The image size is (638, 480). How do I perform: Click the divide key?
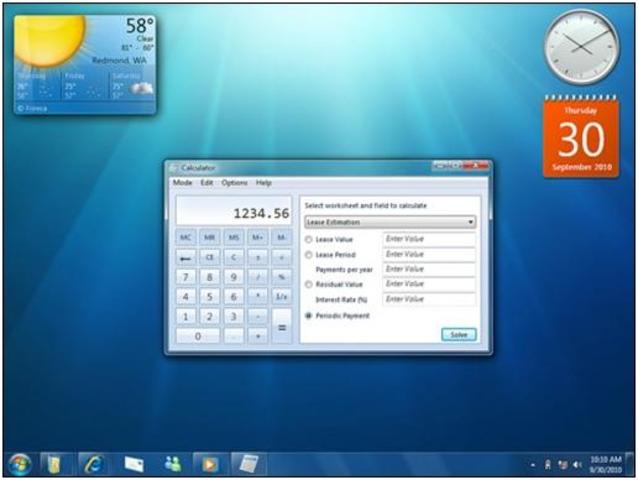tap(258, 277)
